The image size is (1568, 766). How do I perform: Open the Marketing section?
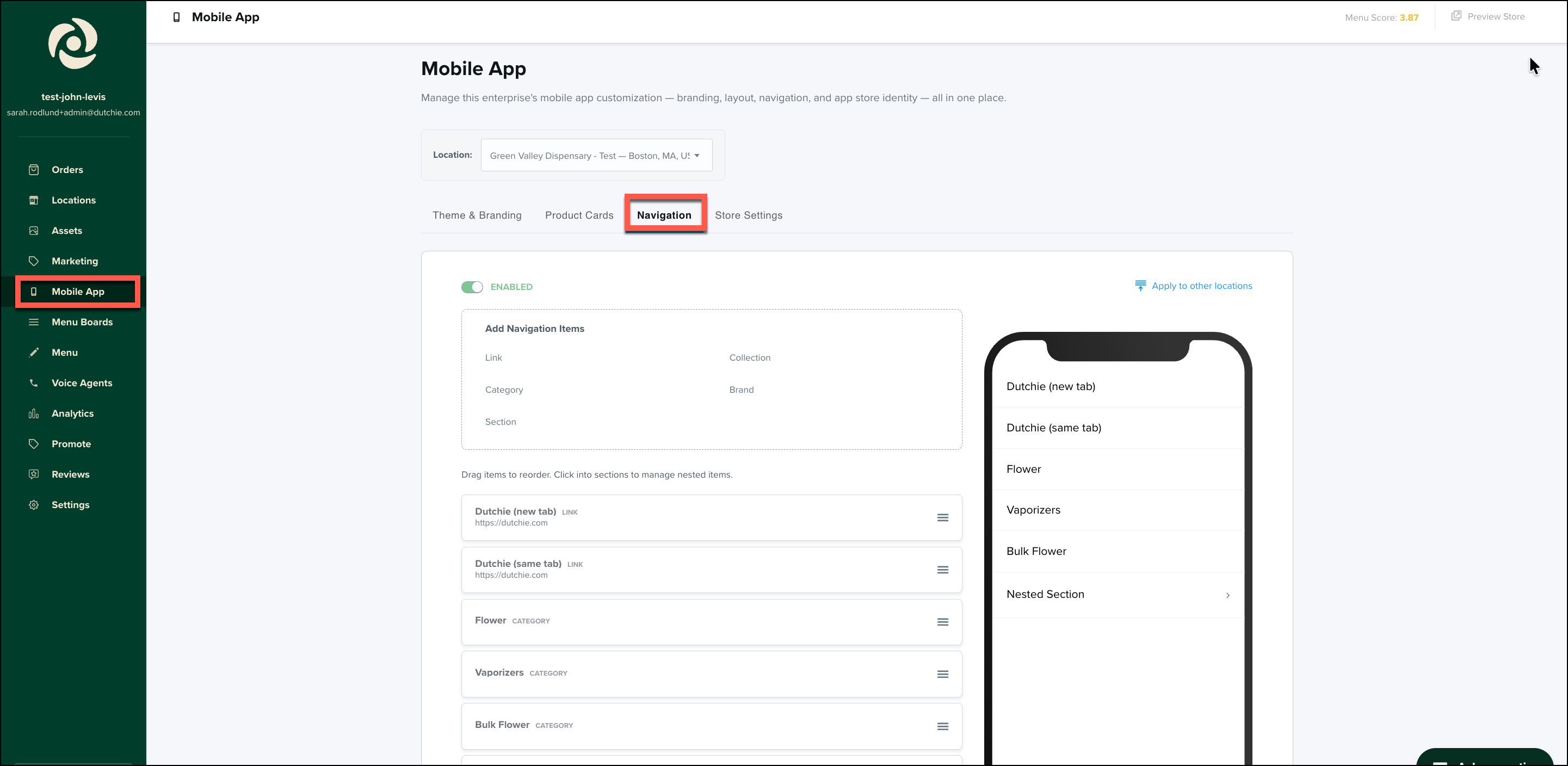click(x=74, y=261)
